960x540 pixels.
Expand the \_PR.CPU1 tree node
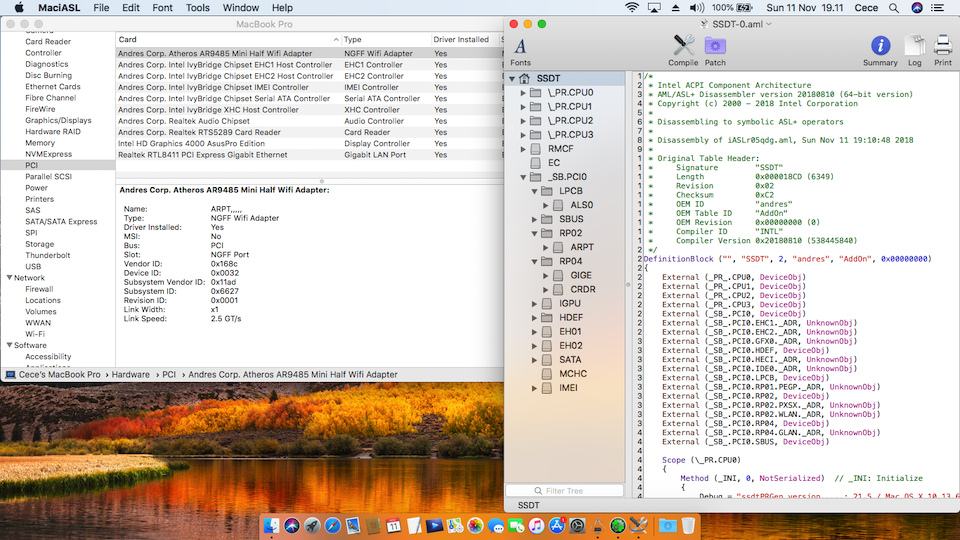(523, 107)
